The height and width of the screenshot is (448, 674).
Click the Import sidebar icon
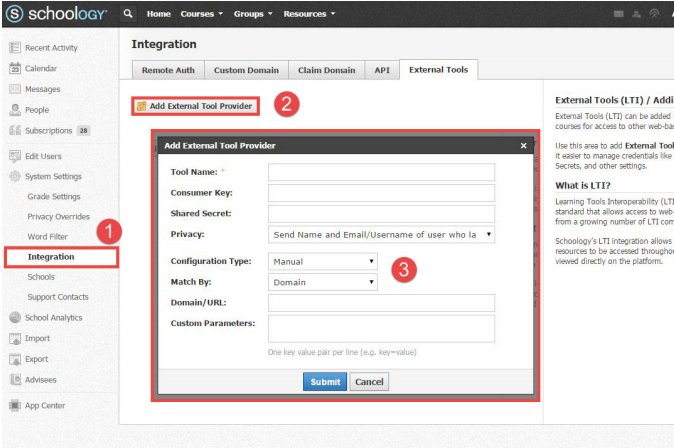pos(15,338)
